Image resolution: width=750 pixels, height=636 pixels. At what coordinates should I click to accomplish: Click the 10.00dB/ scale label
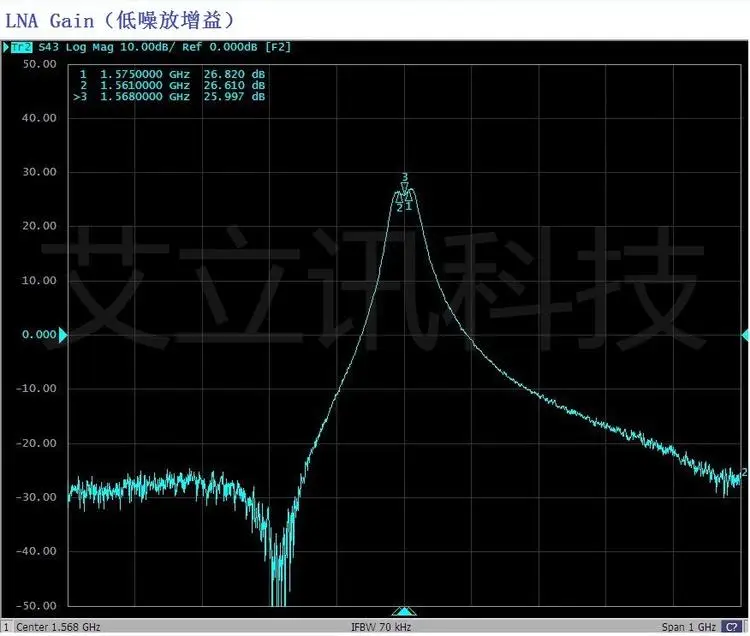tap(148, 47)
